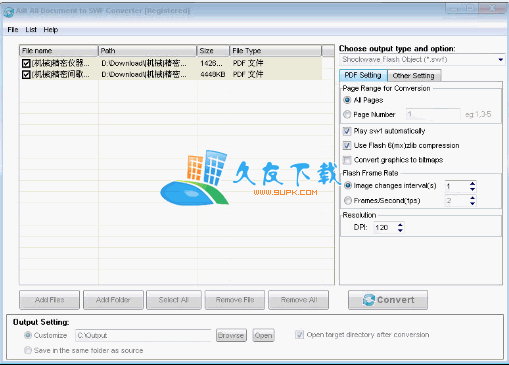This screenshot has height=365, width=509.
Task: Click the application logo icon in title bar
Action: pyautogui.click(x=8, y=12)
